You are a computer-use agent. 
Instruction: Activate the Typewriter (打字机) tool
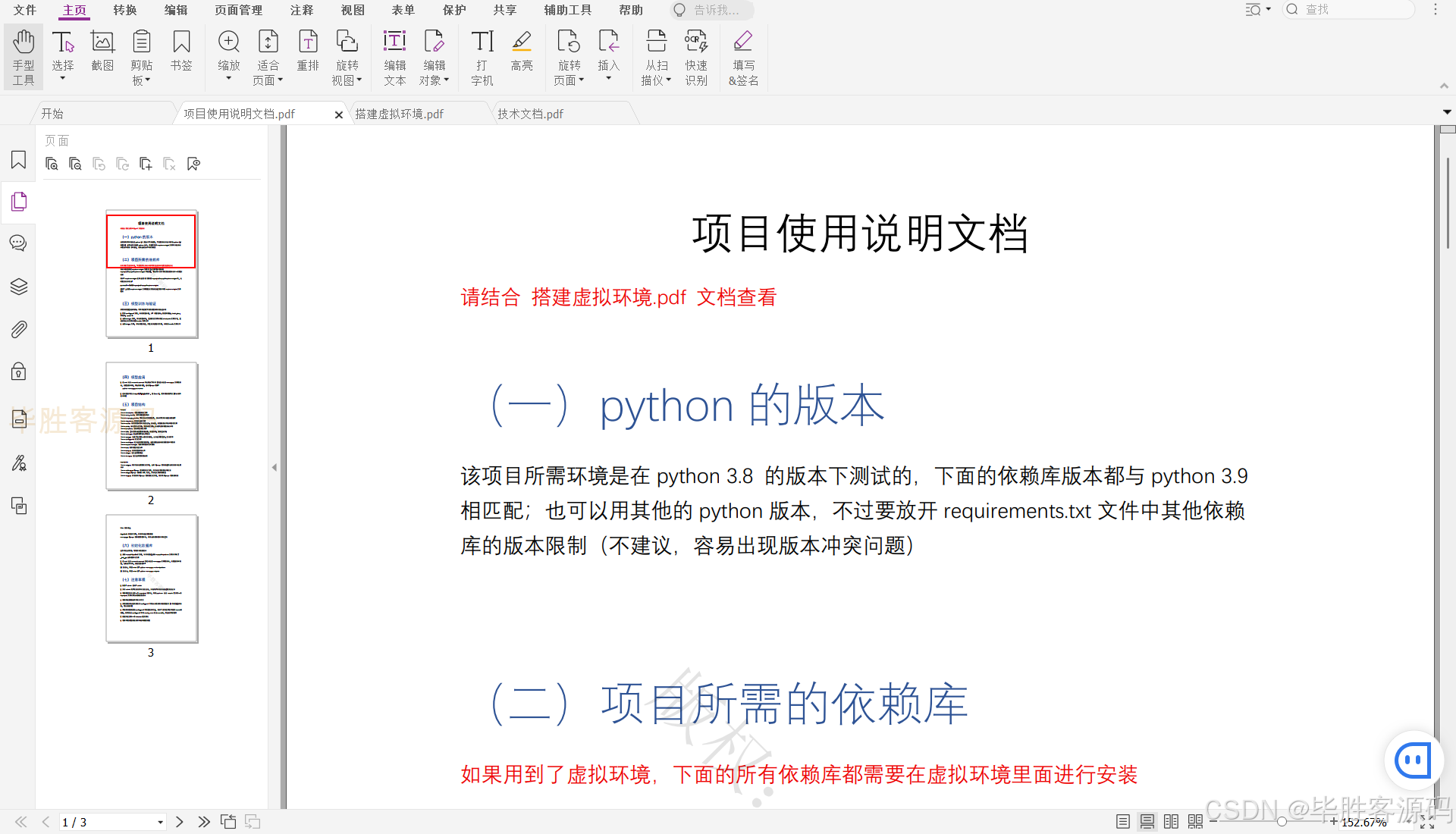(x=482, y=58)
